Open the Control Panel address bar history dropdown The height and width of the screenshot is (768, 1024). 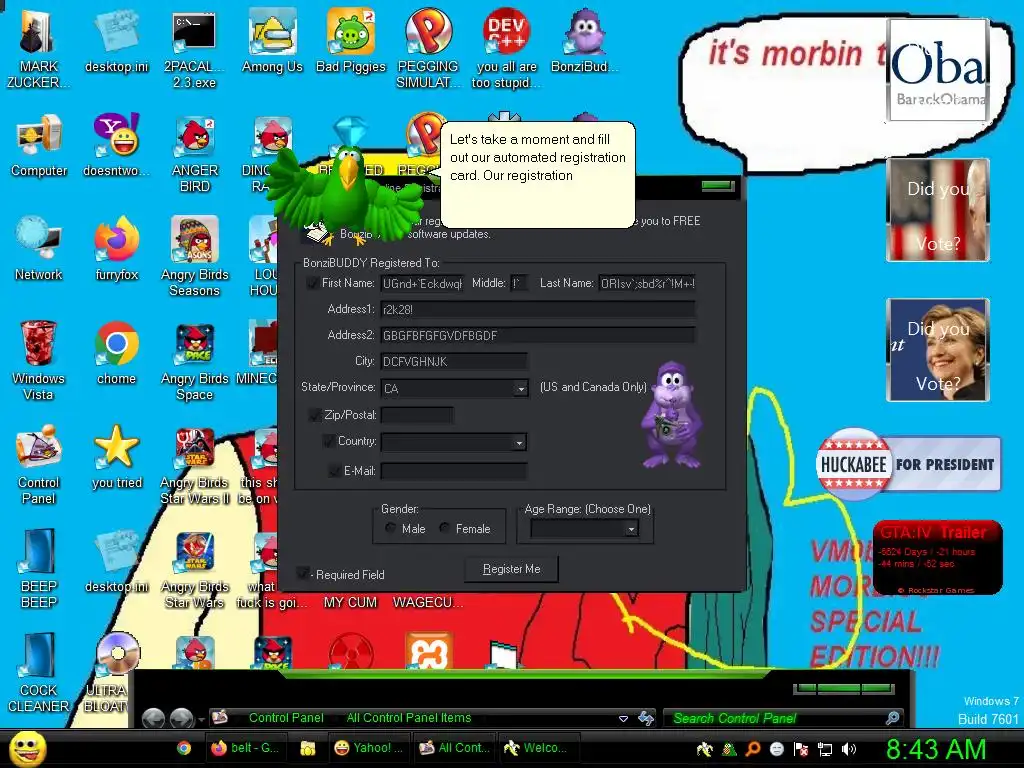[623, 718]
